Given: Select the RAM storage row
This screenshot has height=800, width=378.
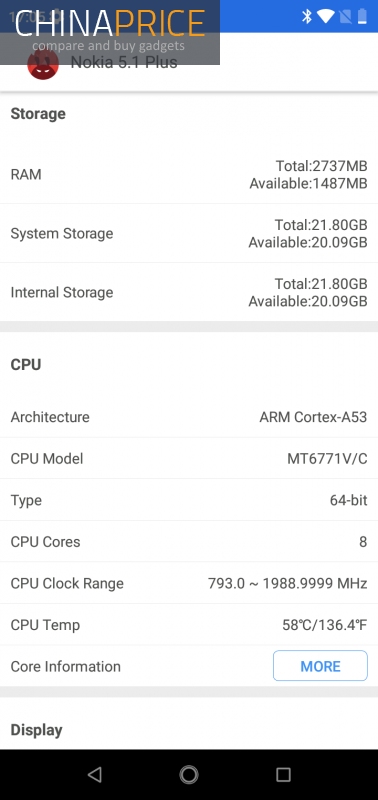Looking at the screenshot, I should click(x=189, y=174).
